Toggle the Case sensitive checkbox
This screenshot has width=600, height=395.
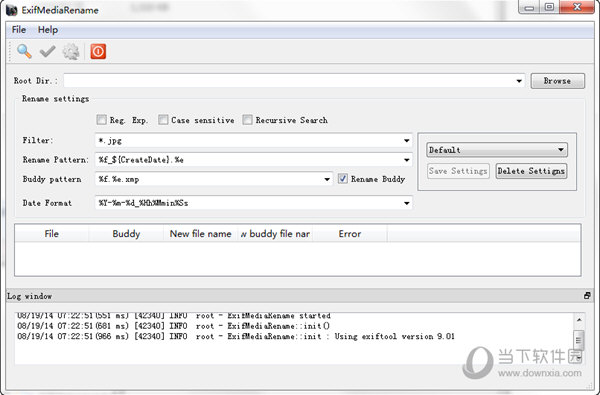[163, 120]
